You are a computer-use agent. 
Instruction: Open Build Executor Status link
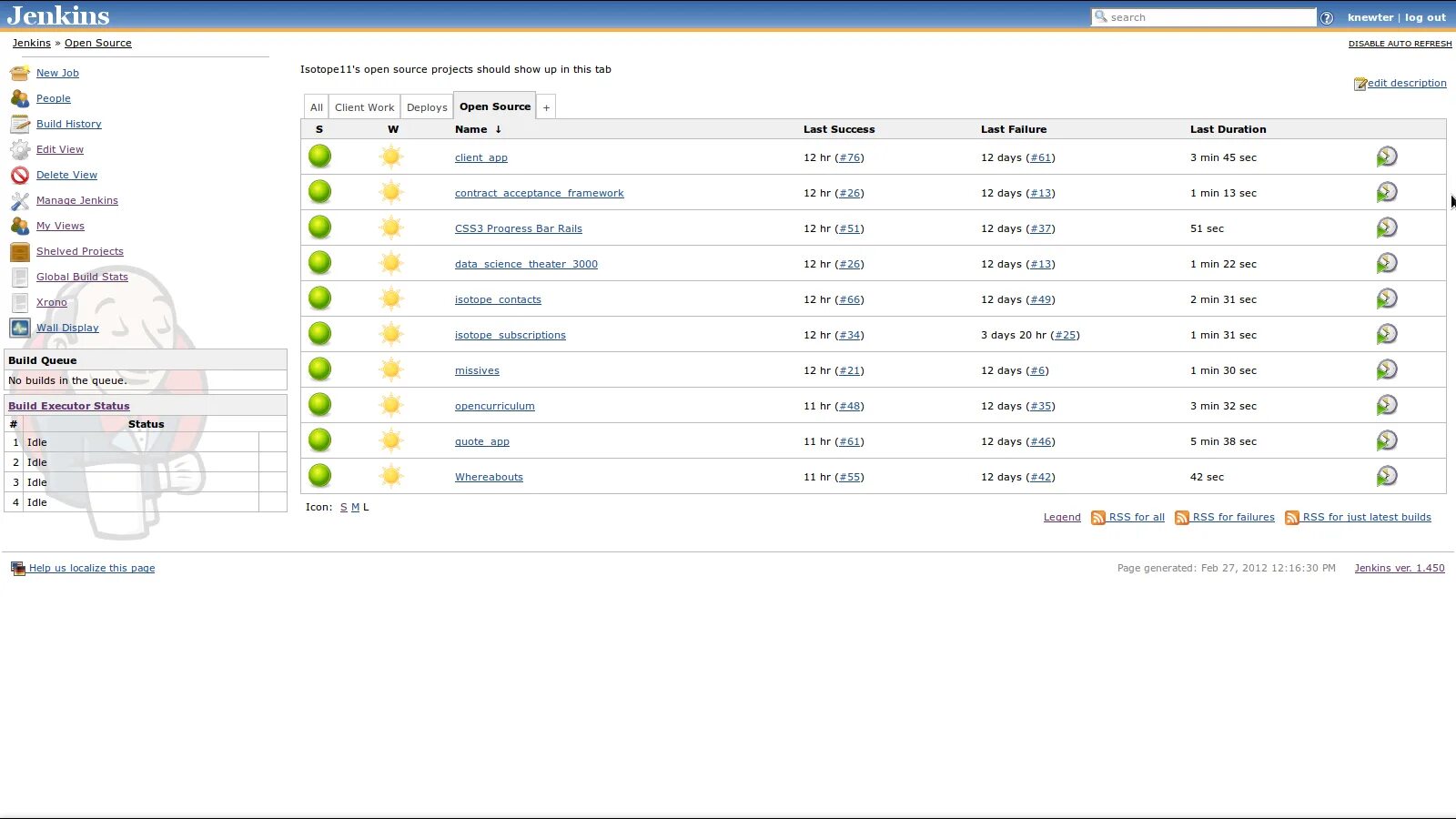[69, 406]
